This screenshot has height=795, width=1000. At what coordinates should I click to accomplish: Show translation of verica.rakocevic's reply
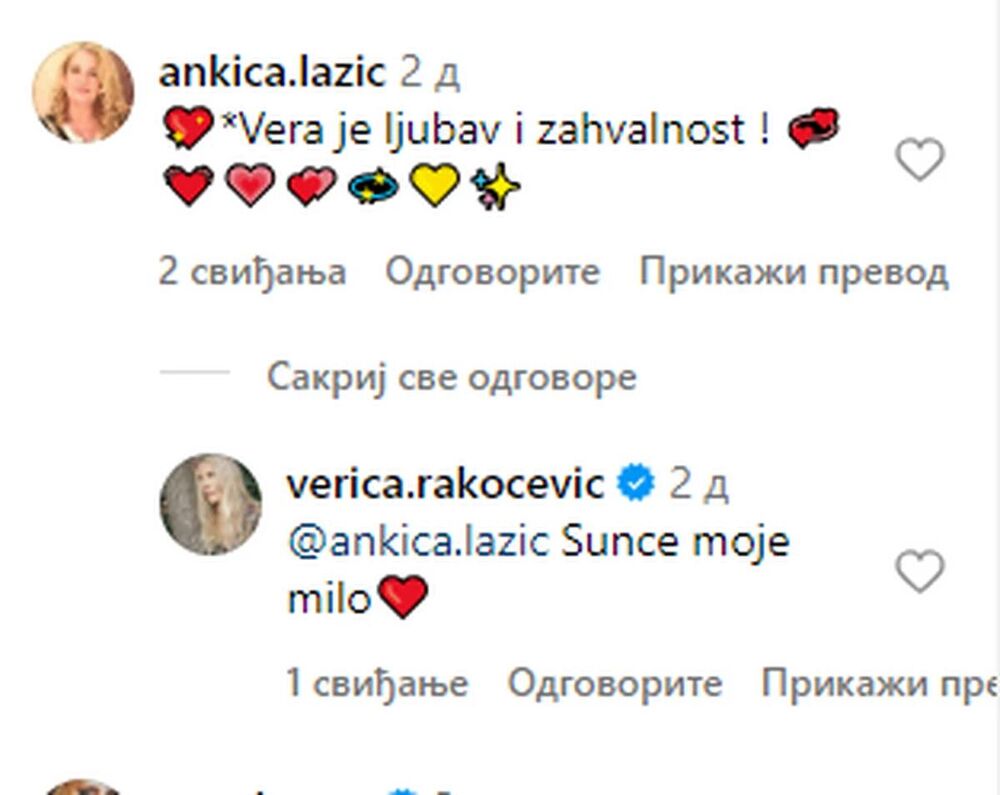coord(880,683)
